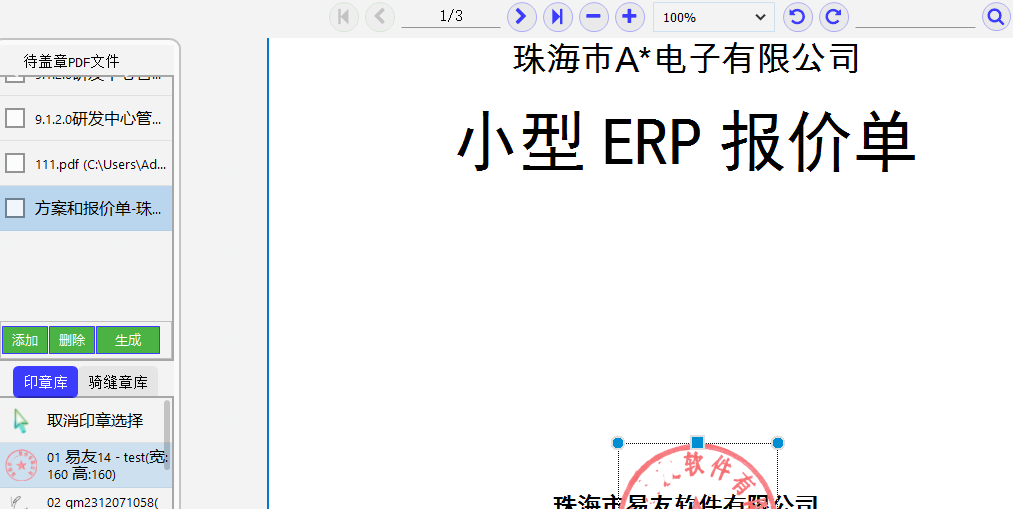The height and width of the screenshot is (509, 1013).
Task: Select the 9.1.2.0研发中心管 file row
Action: coord(86,118)
